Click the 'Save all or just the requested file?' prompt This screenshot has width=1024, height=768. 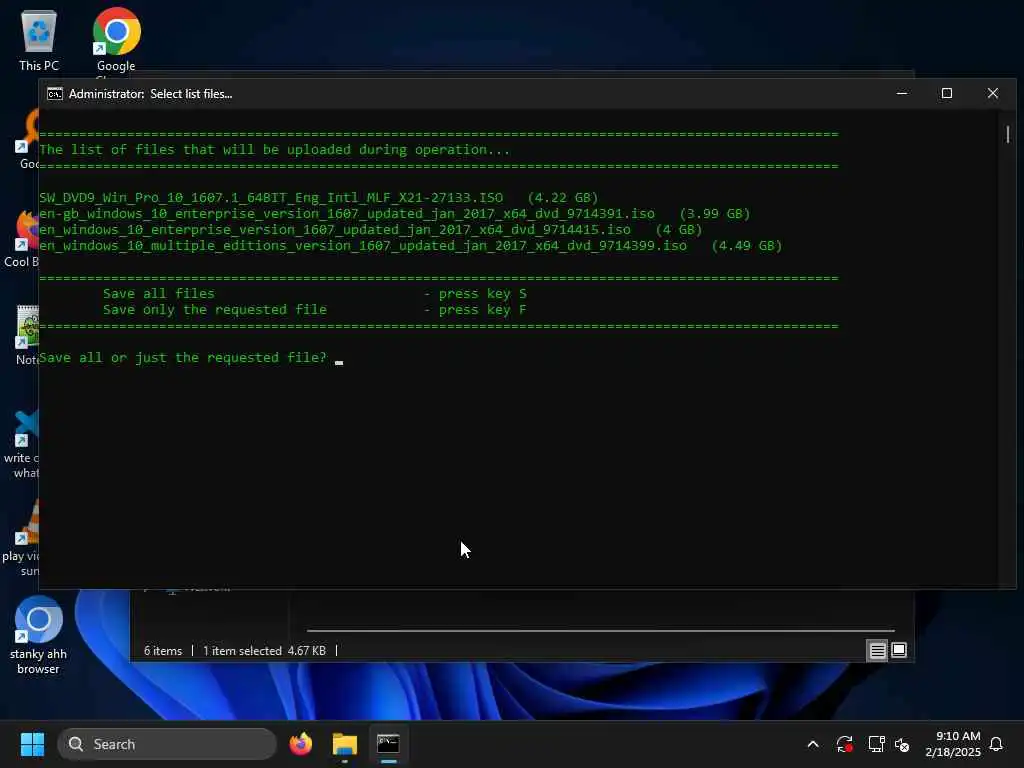(x=183, y=358)
